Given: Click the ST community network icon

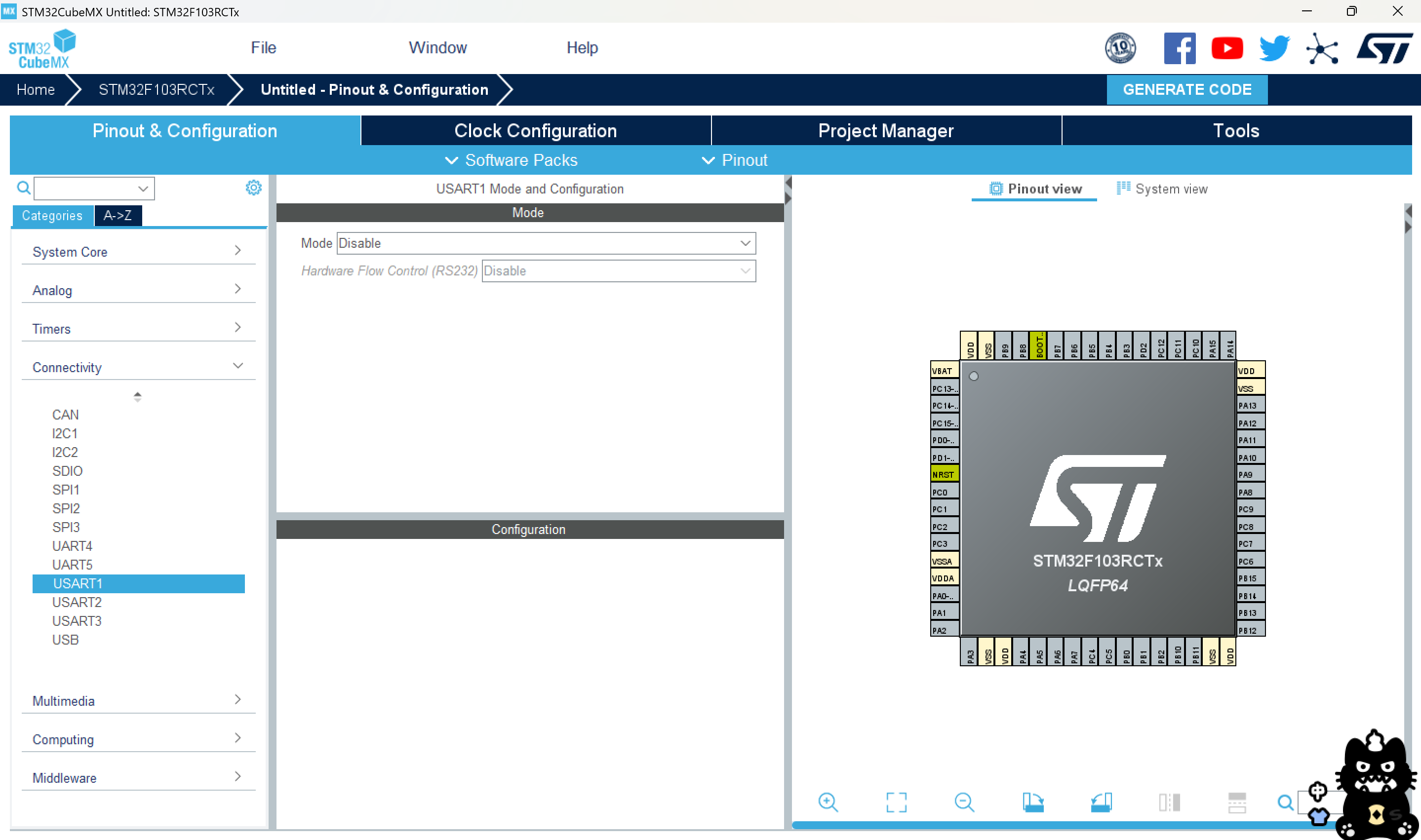Looking at the screenshot, I should [1322, 49].
